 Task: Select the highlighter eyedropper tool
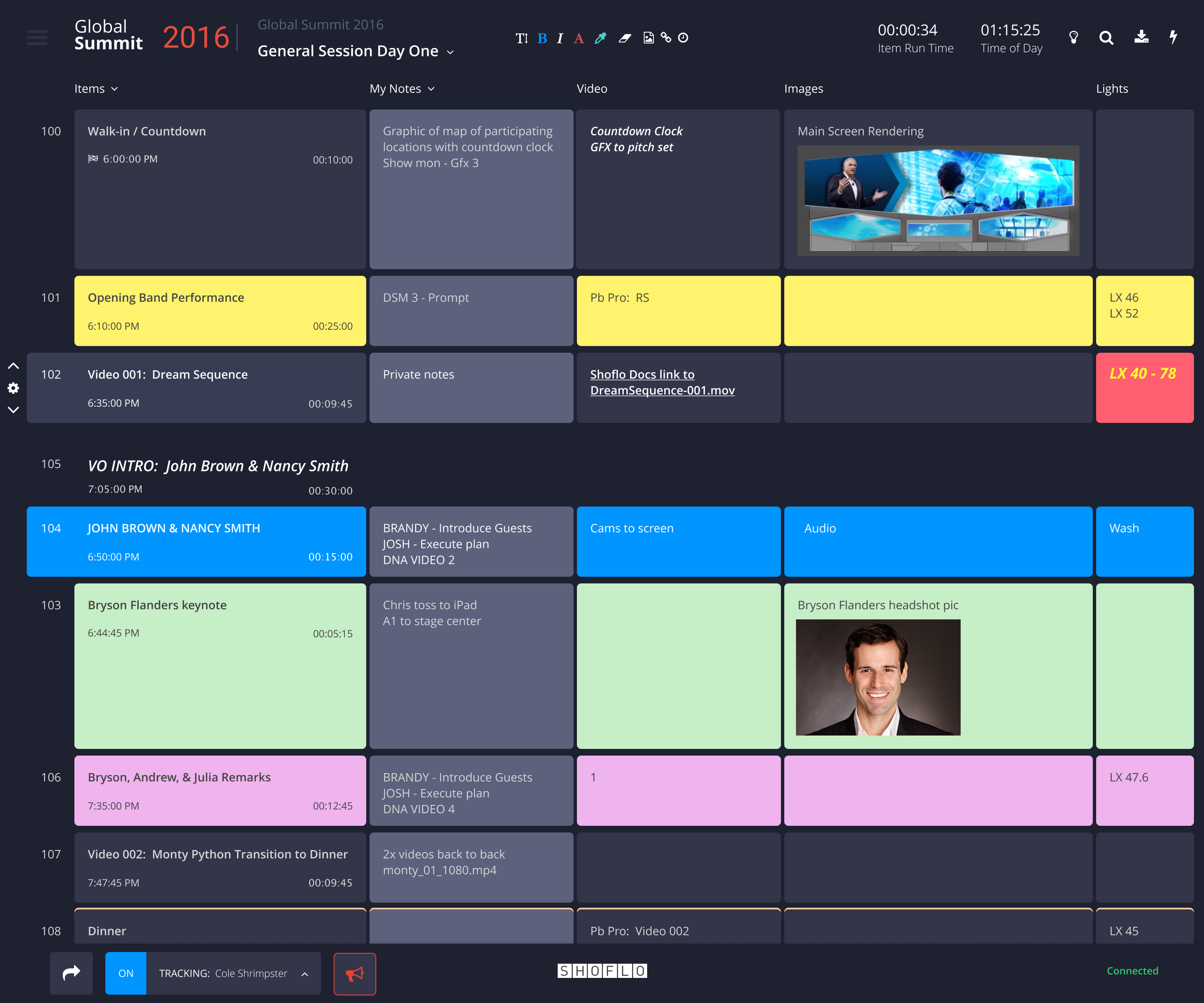tap(600, 38)
